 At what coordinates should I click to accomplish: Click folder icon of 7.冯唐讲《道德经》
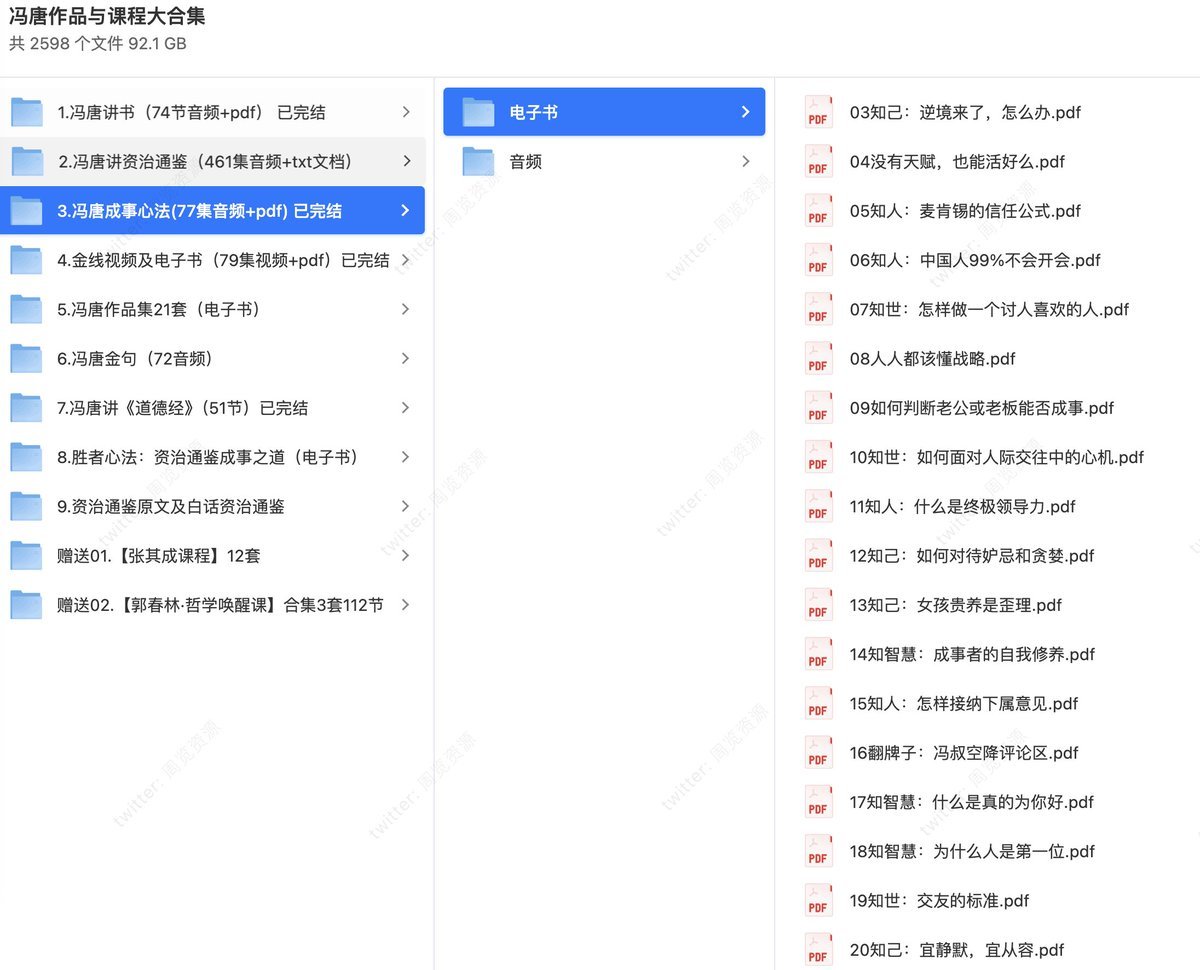27,407
